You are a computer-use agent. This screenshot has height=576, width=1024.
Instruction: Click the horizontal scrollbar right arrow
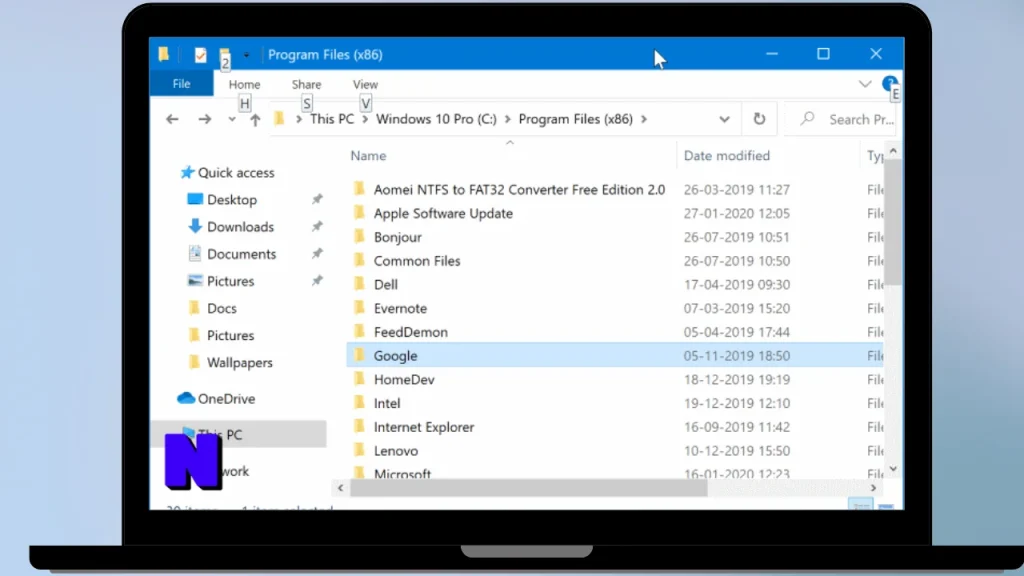pyautogui.click(x=873, y=488)
